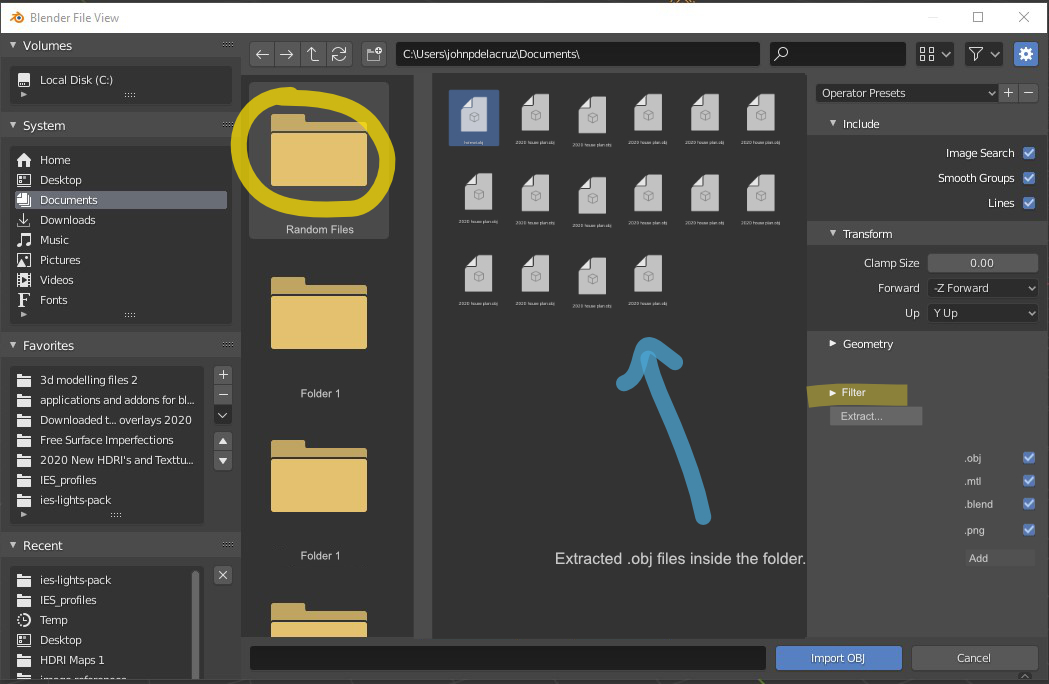This screenshot has width=1049, height=684.
Task: Click the Import OBJ button
Action: pyautogui.click(x=838, y=659)
